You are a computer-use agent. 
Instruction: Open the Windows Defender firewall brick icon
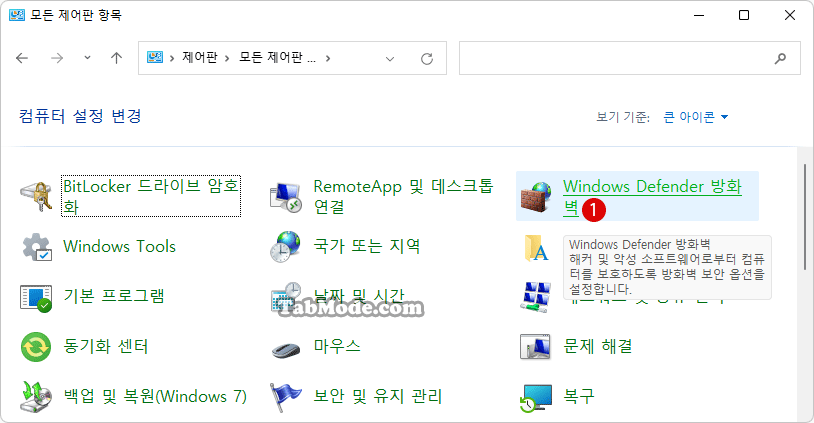click(x=536, y=197)
